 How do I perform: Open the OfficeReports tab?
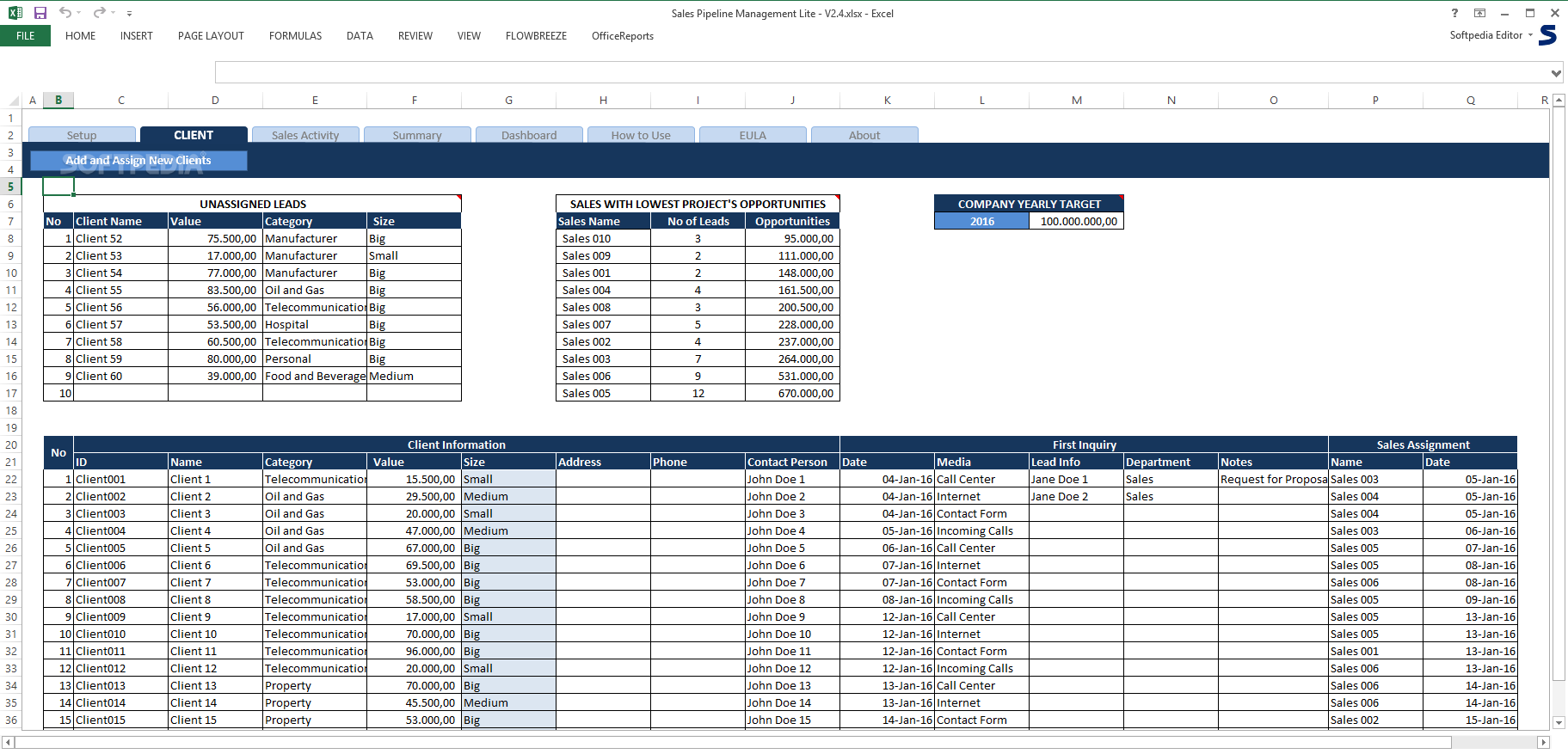click(623, 36)
